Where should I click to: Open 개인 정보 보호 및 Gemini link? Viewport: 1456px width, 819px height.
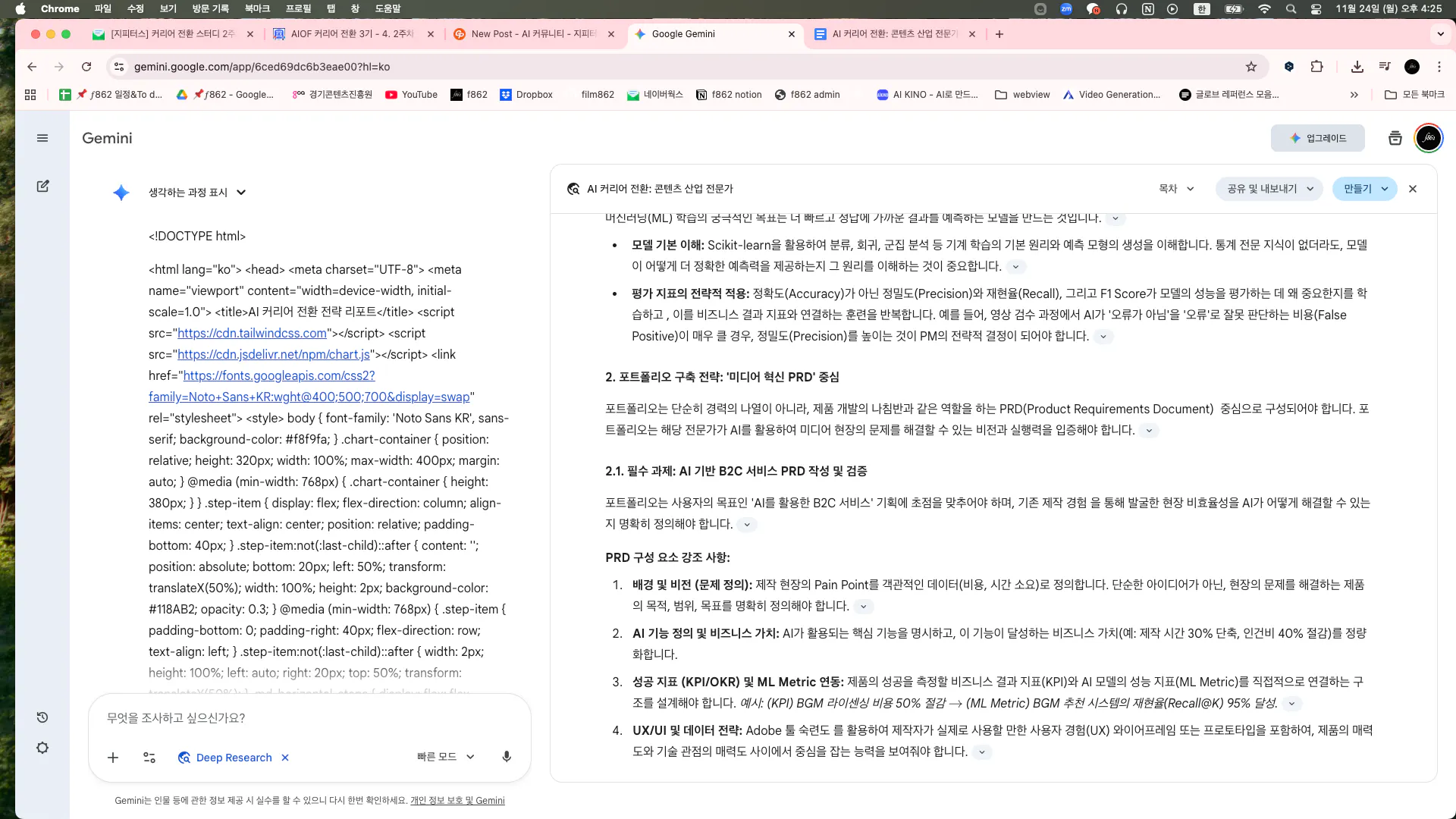[x=457, y=801]
